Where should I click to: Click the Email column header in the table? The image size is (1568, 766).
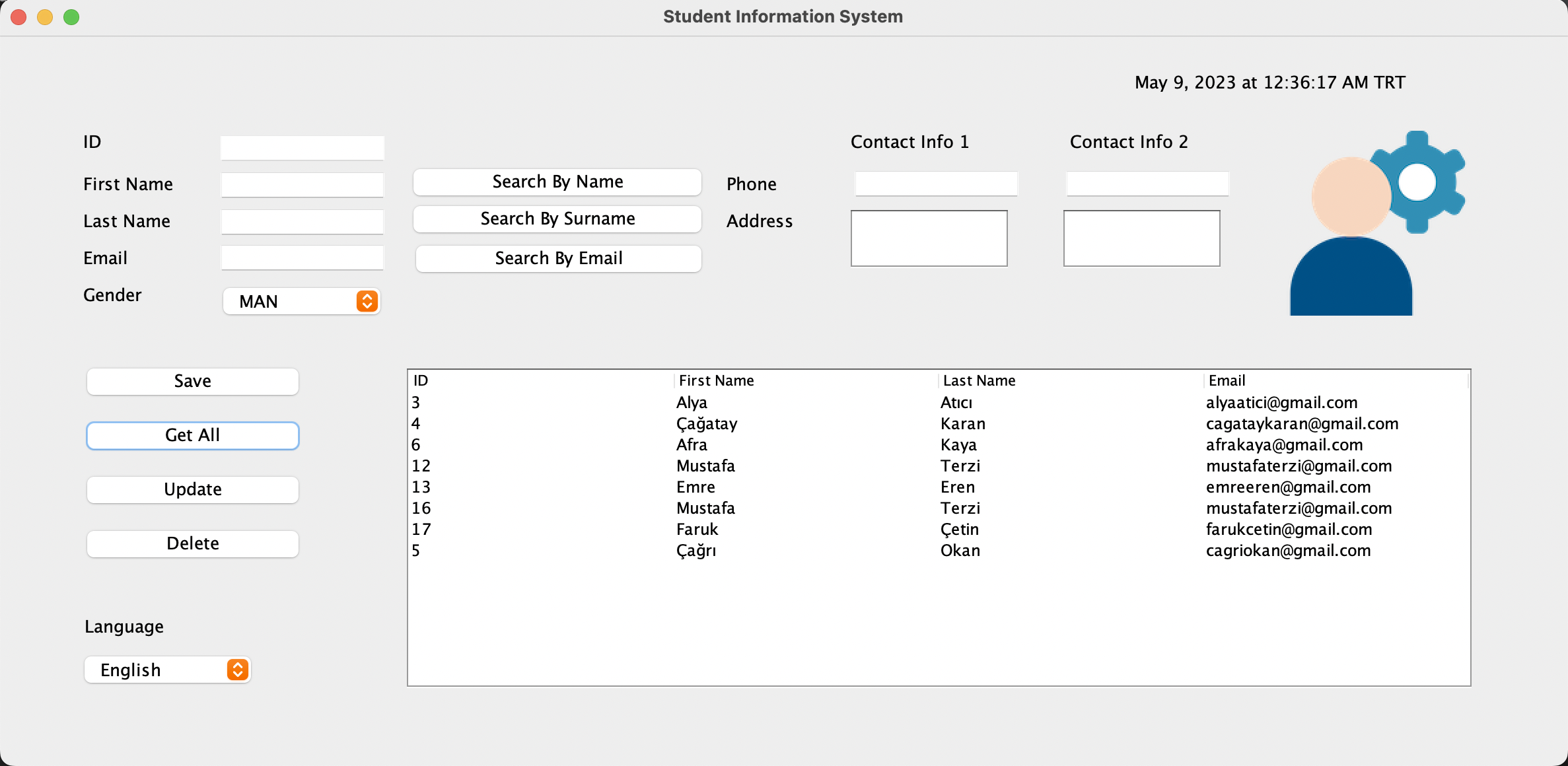pos(1227,380)
